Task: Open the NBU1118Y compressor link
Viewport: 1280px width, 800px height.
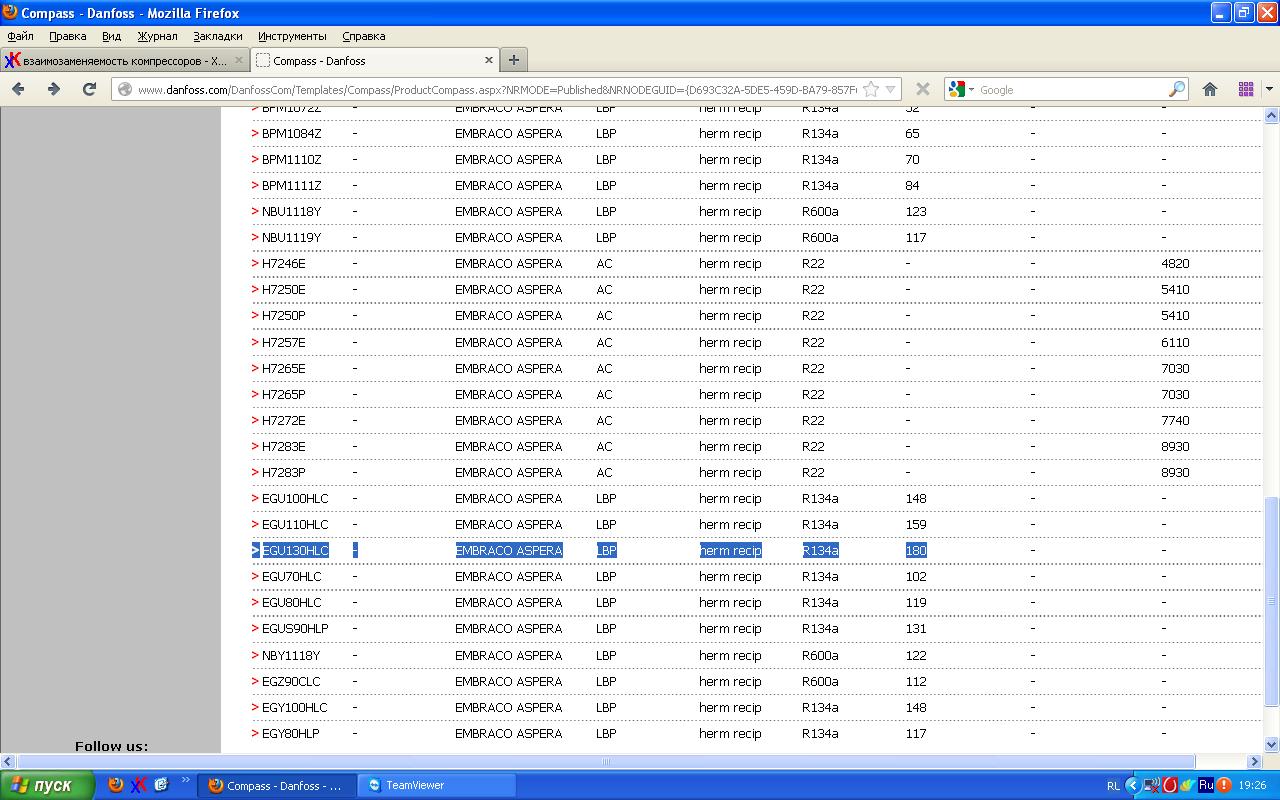Action: [x=291, y=211]
